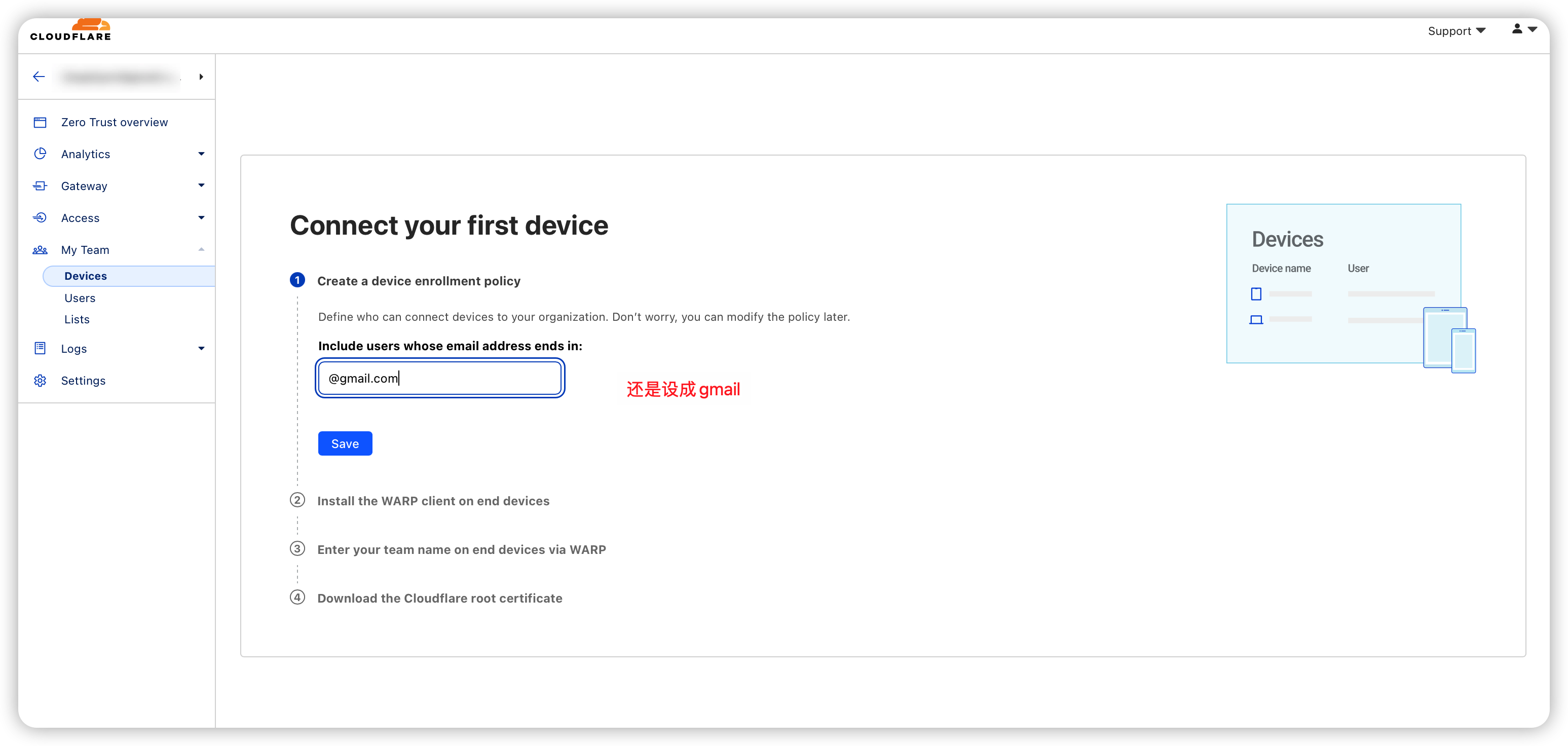
Task: Open step 2 Install the WARP client
Action: 433,501
